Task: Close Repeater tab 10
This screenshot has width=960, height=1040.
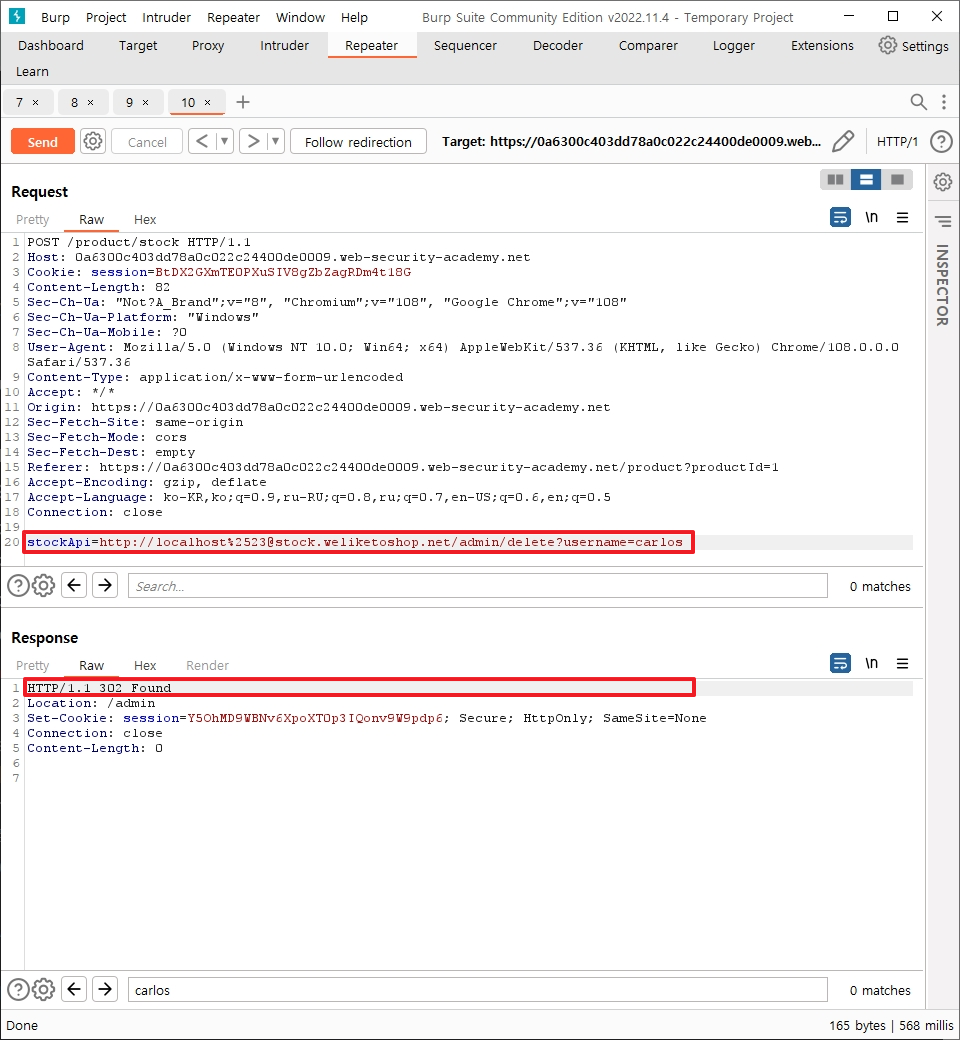Action: [x=208, y=103]
